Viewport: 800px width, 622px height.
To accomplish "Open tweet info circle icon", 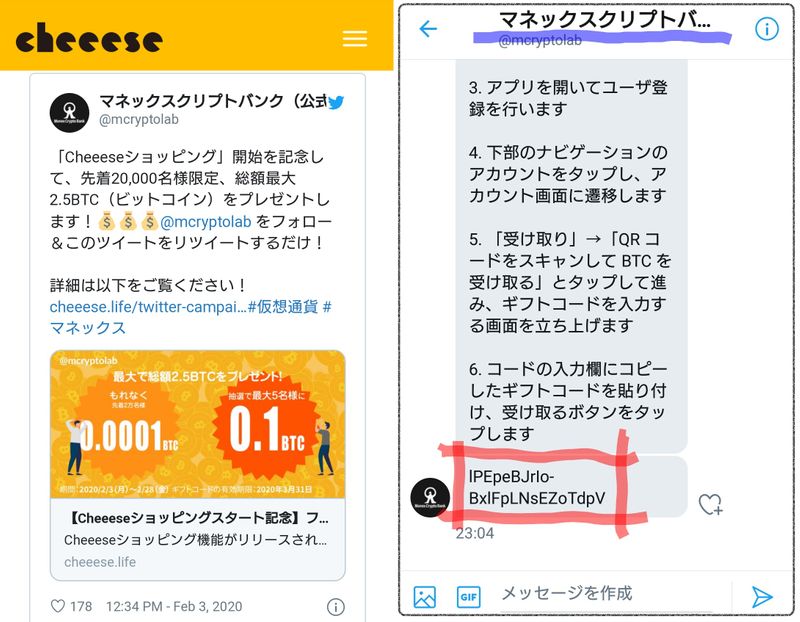I will click(x=335, y=607).
